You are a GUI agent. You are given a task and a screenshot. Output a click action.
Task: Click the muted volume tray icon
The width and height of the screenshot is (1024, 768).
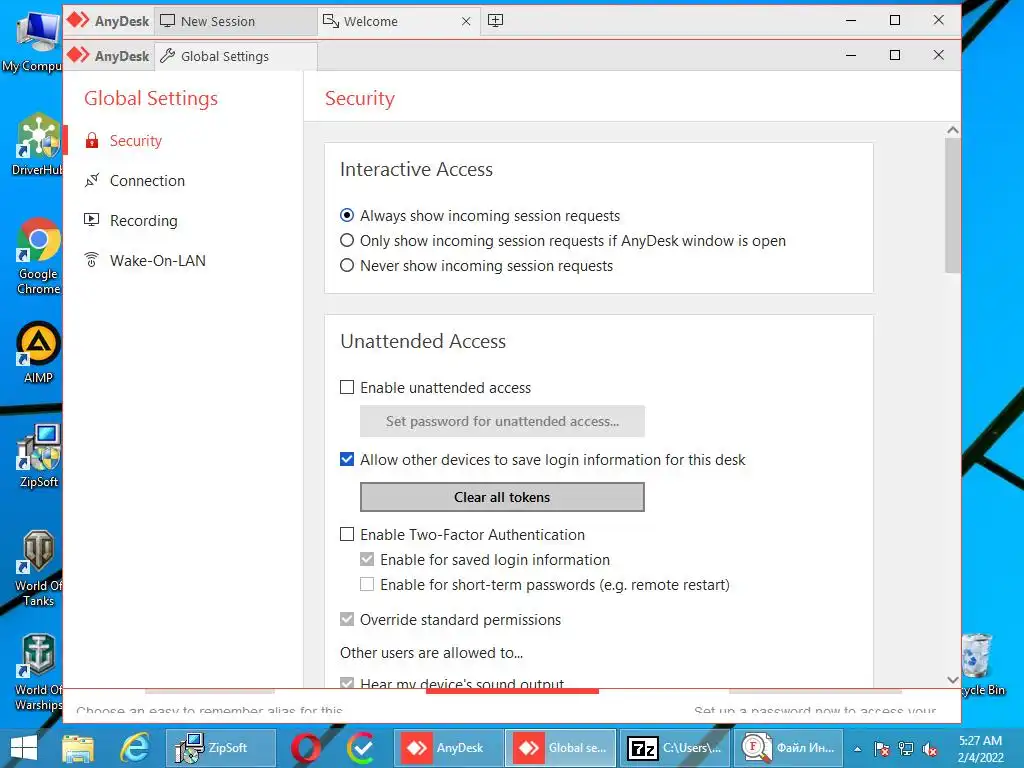tap(930, 749)
